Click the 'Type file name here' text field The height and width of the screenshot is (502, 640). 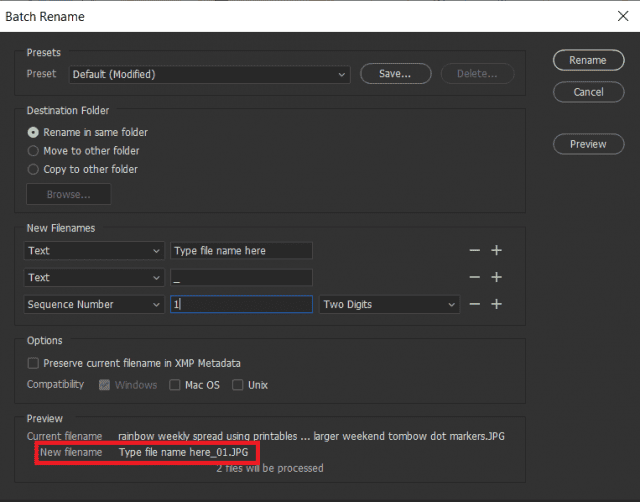[241, 251]
